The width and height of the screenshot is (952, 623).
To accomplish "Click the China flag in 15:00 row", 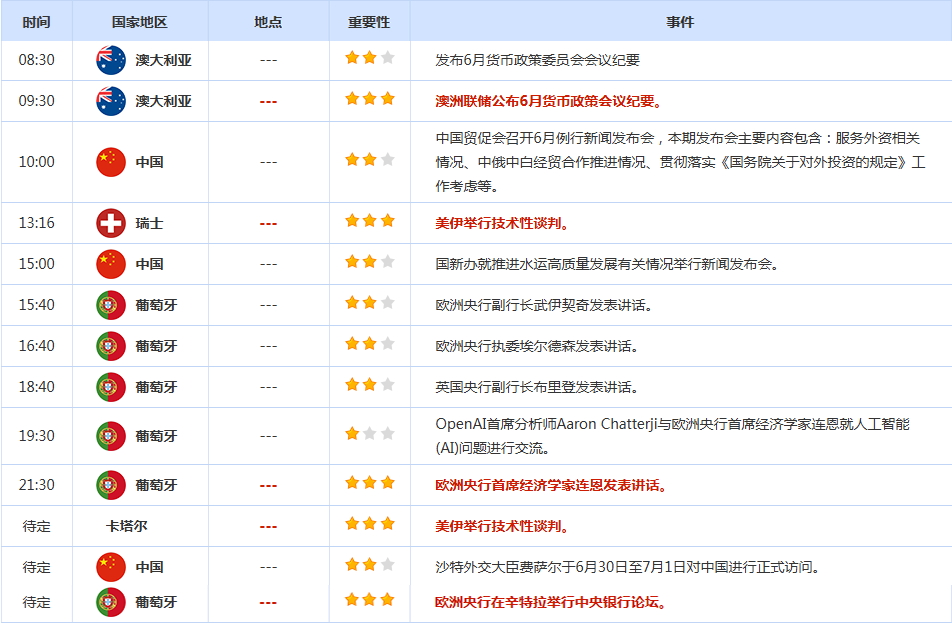I will [x=111, y=264].
